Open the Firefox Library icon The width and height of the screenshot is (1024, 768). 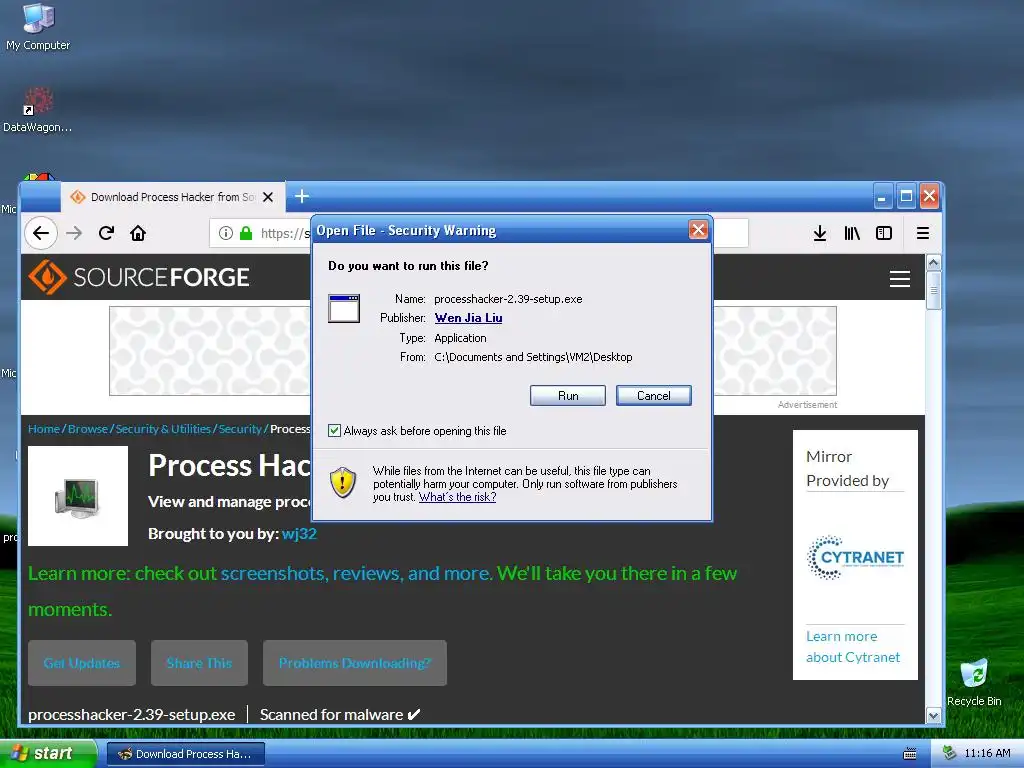coord(852,233)
